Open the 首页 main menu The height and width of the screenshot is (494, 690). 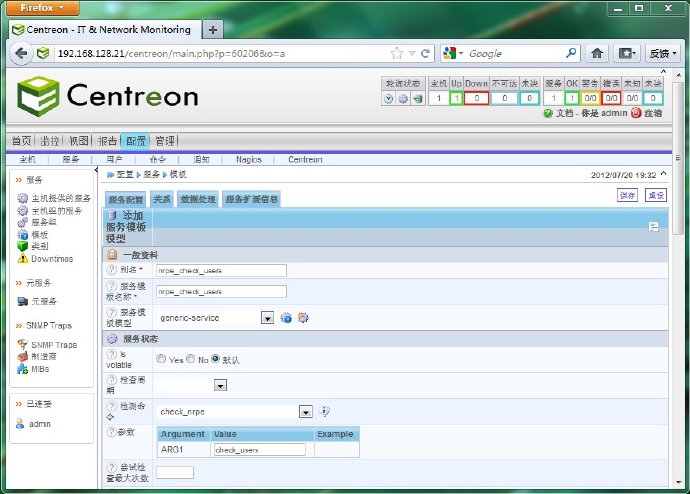[x=22, y=141]
